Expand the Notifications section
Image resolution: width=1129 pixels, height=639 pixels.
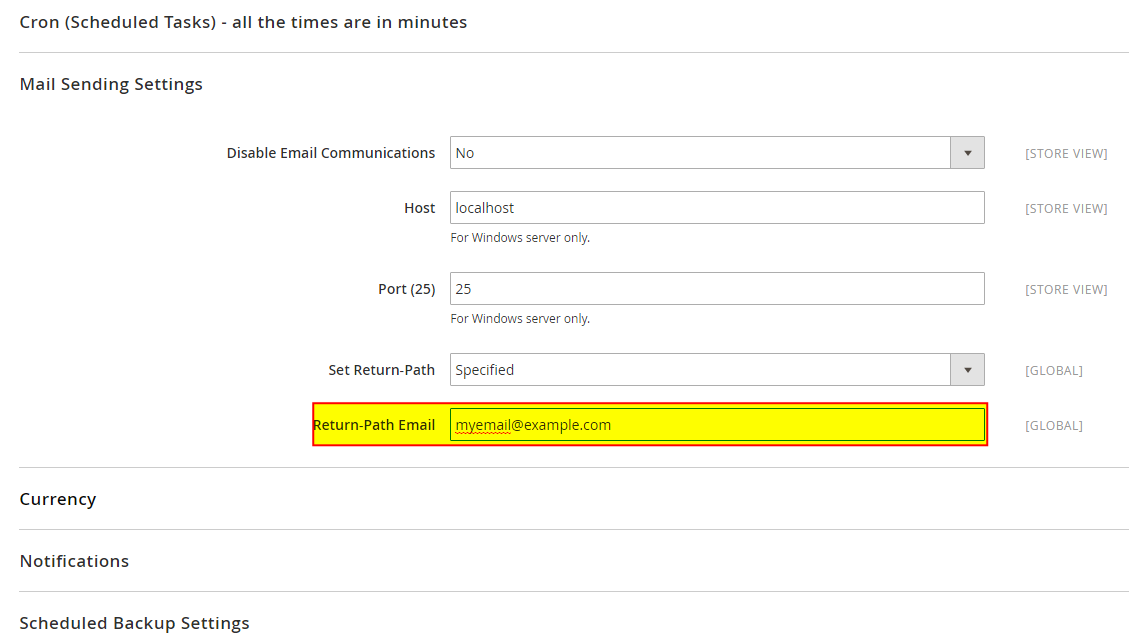tap(74, 561)
